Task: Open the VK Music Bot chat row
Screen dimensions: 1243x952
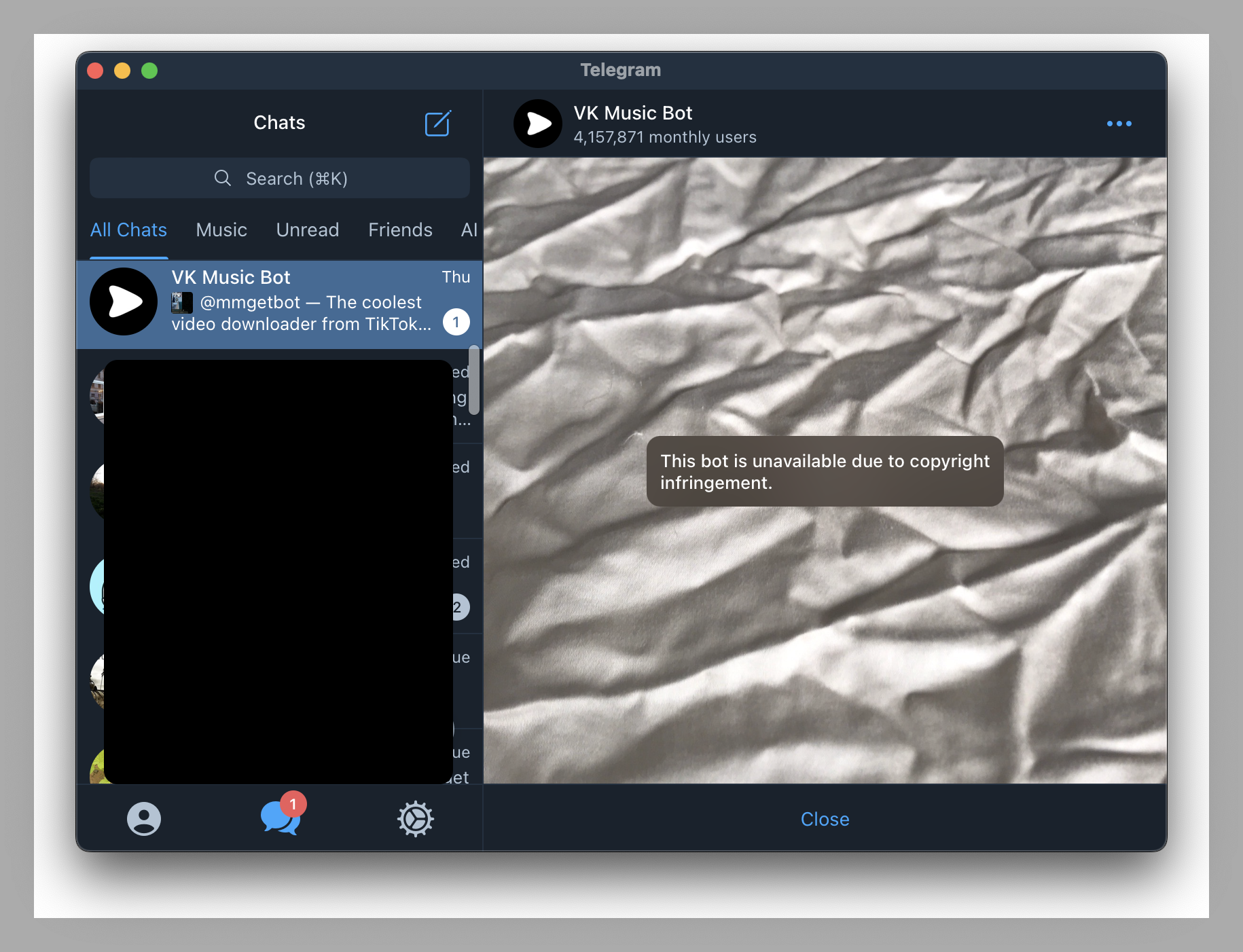Action: tap(280, 304)
